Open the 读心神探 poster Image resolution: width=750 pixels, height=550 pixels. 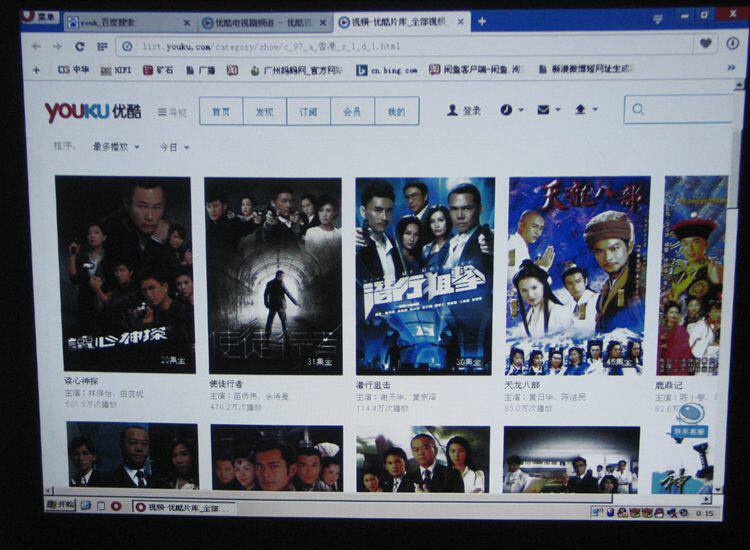(125, 274)
